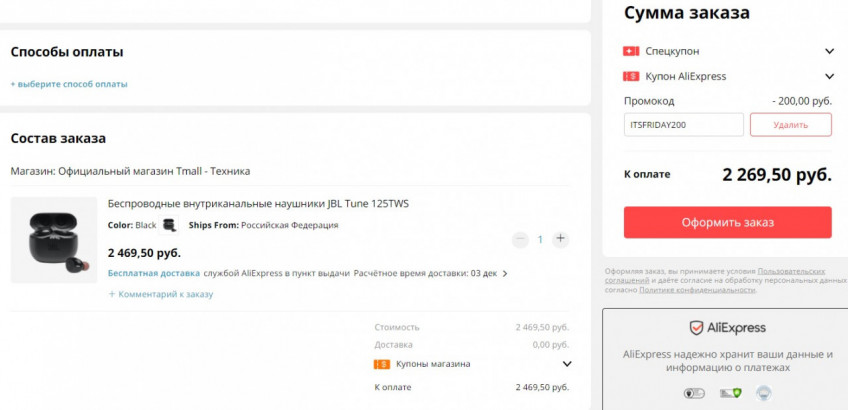
Task: Click the Расчётное время доставки: 03 дек text
Action: click(x=425, y=273)
